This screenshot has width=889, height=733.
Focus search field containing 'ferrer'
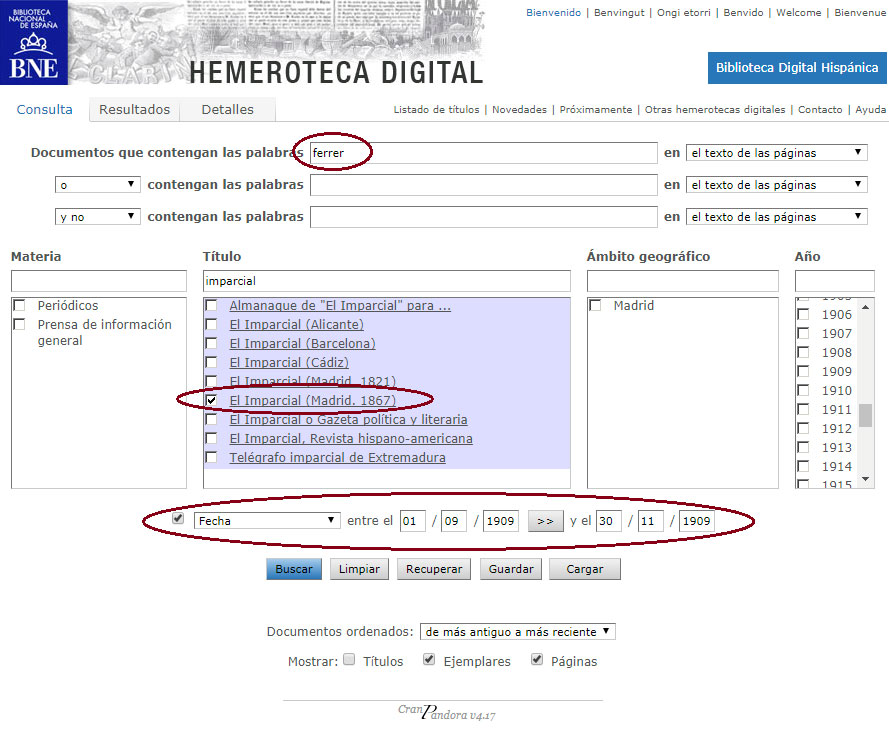pos(484,153)
